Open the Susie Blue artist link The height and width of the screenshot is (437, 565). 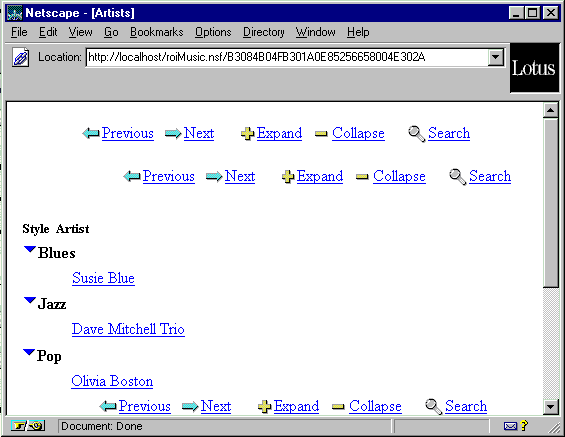103,278
